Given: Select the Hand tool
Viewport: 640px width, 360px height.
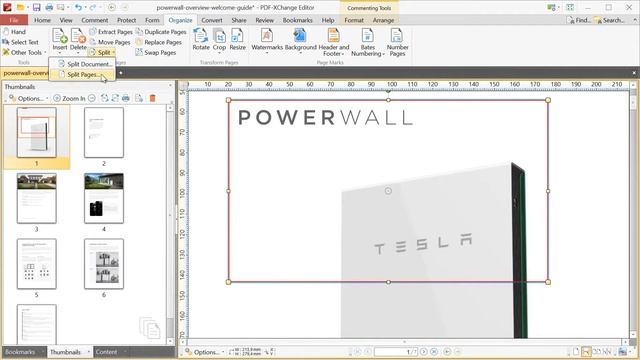Looking at the screenshot, I should (15, 31).
